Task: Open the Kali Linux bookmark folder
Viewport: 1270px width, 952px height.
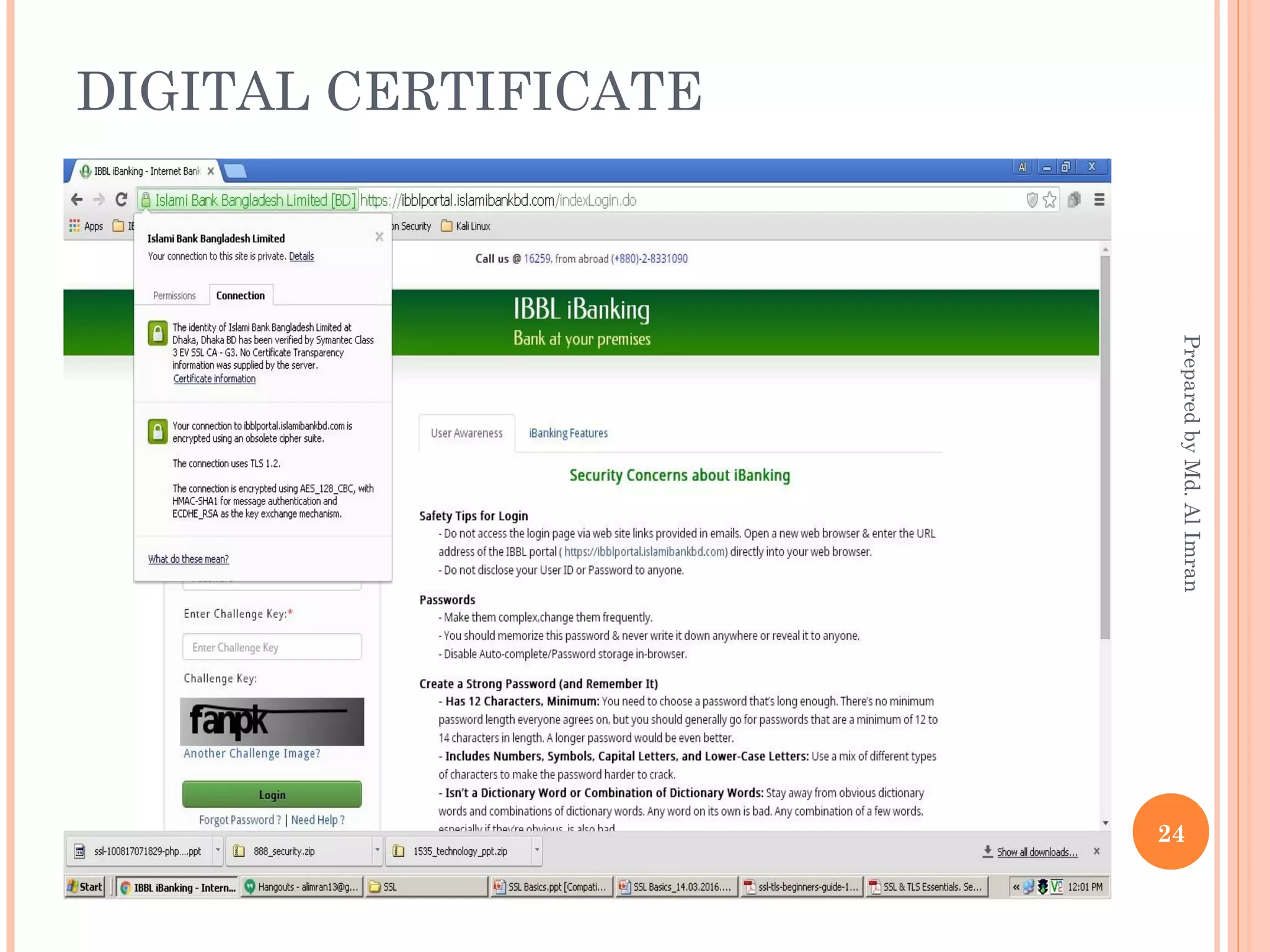Action: pyautogui.click(x=466, y=226)
